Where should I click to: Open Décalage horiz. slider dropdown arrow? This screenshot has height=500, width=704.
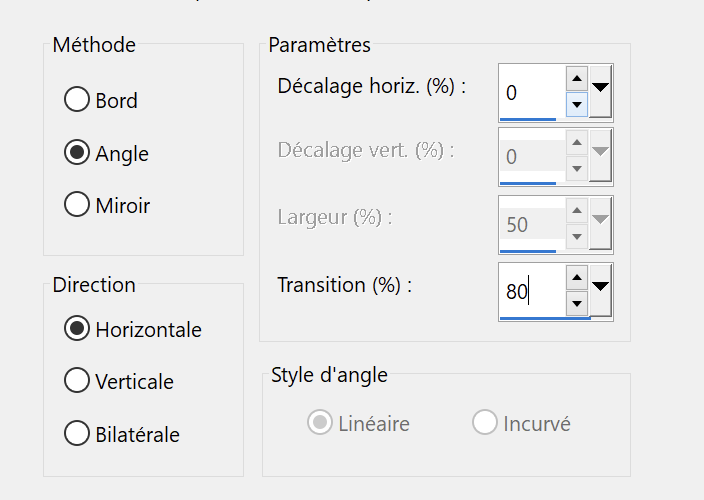(600, 88)
